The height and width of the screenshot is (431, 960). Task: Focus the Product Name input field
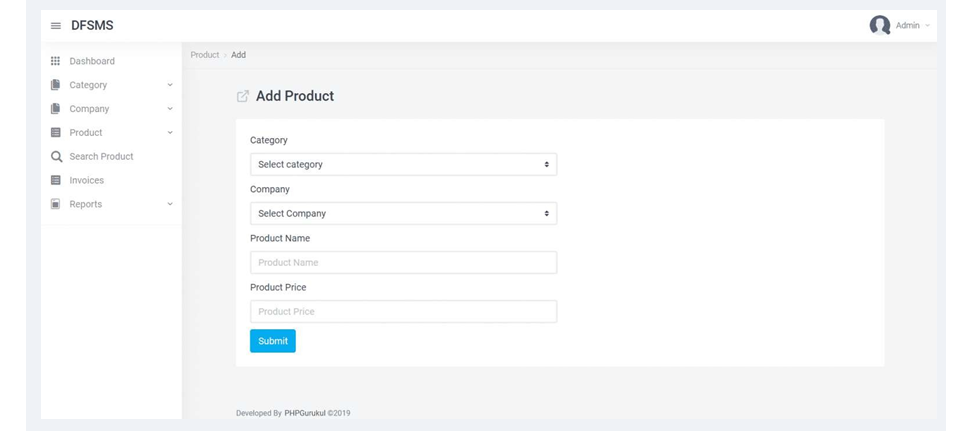pyautogui.click(x=403, y=263)
